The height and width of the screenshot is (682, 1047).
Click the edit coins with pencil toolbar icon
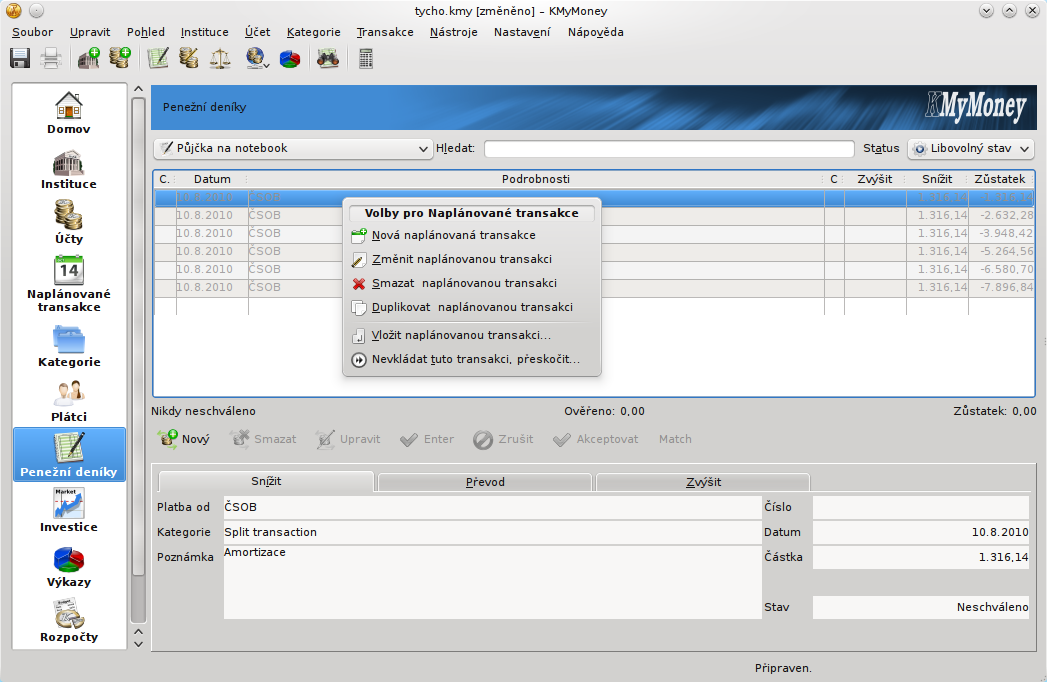pos(189,59)
